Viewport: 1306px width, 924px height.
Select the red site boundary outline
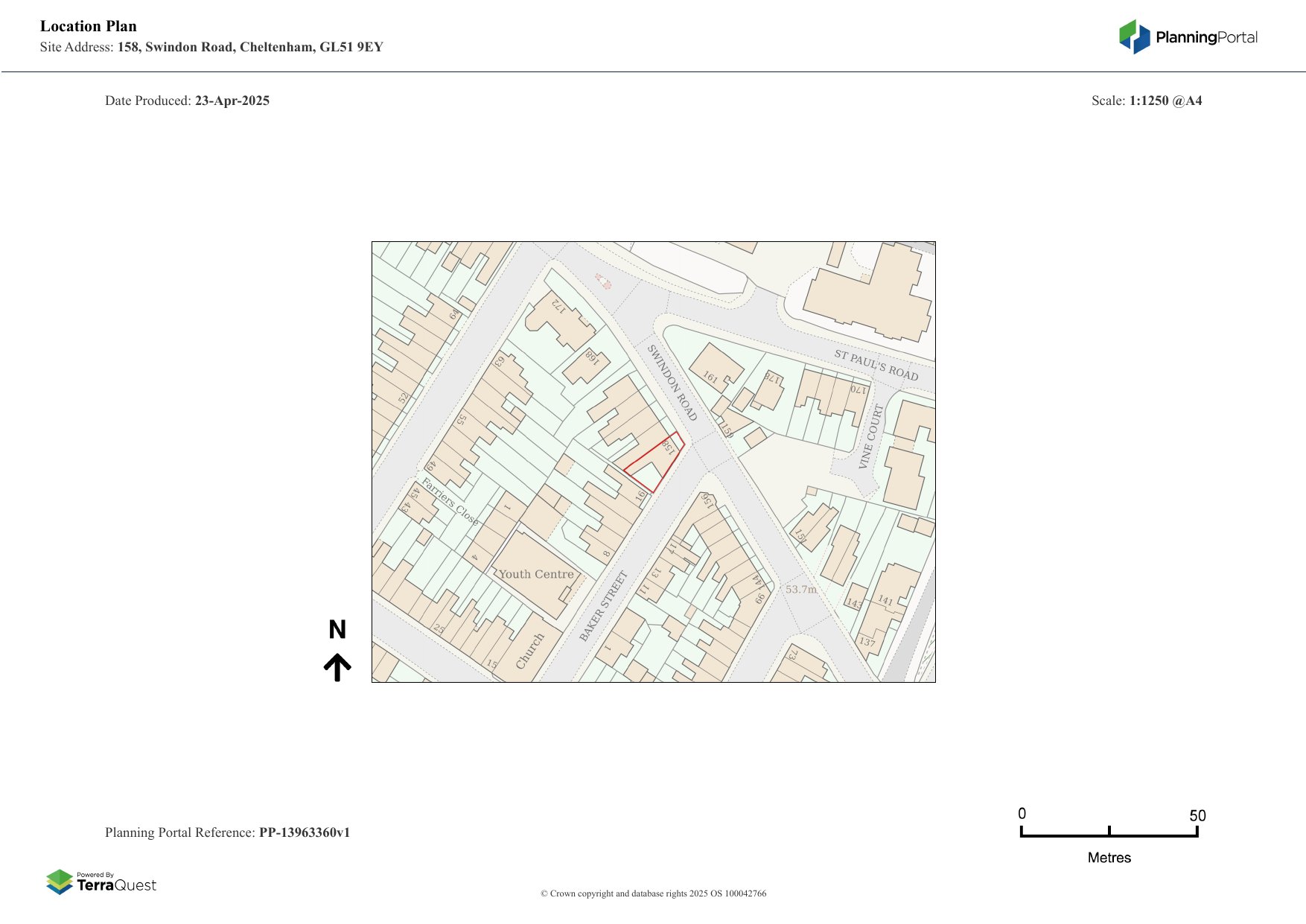coord(654,462)
